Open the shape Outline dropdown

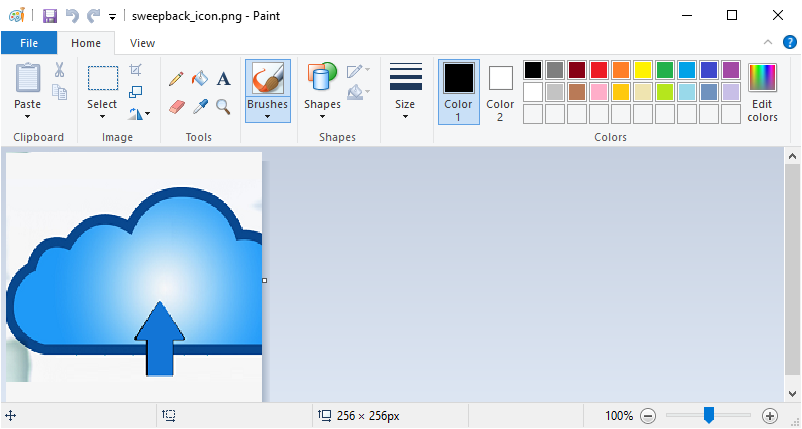point(358,71)
